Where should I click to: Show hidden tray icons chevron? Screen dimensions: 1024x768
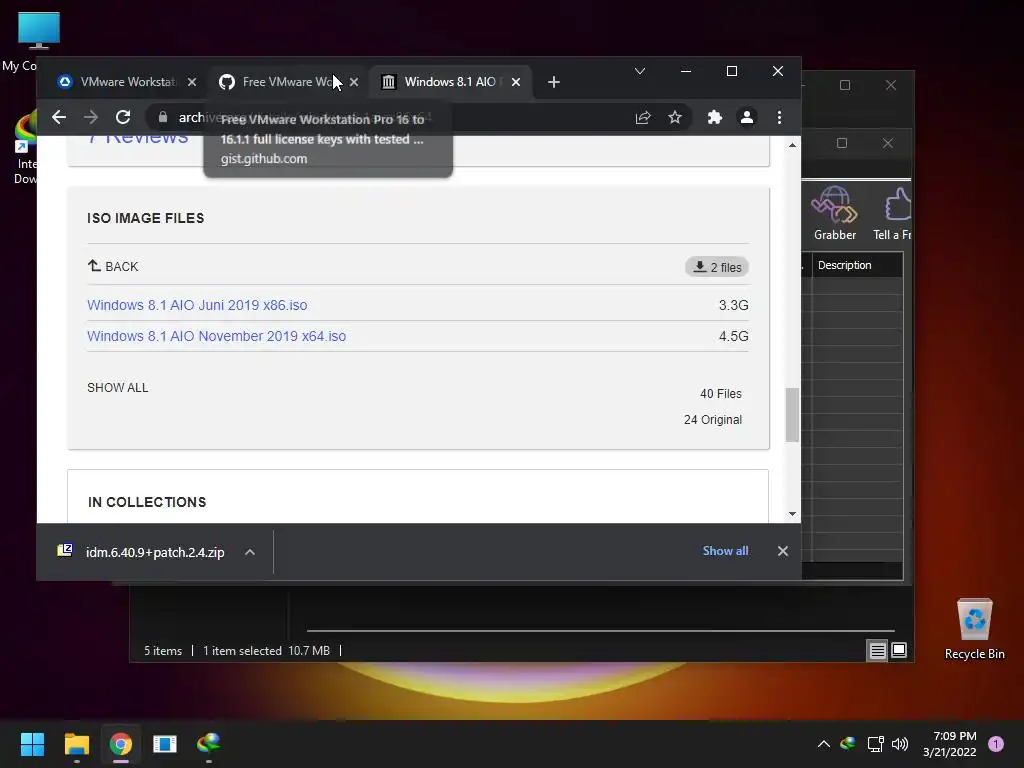[x=824, y=744]
